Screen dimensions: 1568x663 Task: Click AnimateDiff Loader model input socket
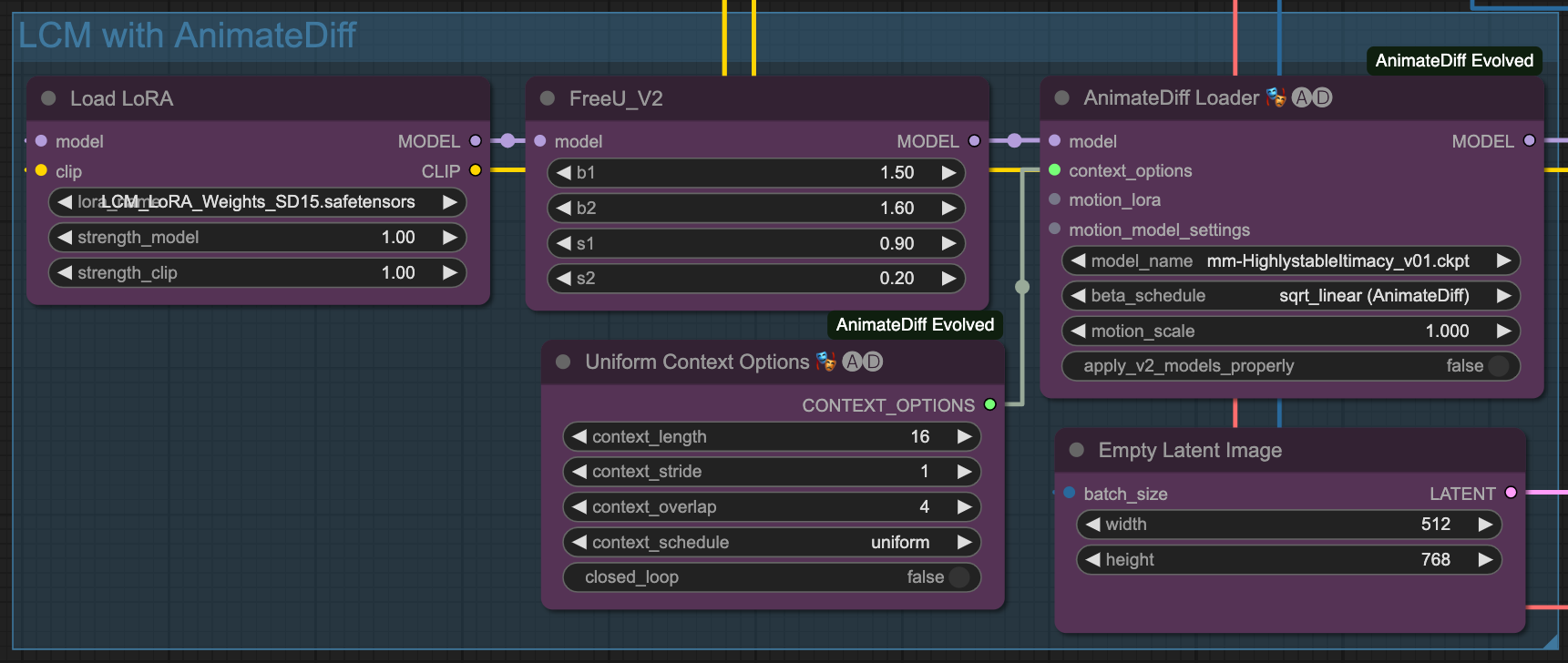click(x=1054, y=141)
